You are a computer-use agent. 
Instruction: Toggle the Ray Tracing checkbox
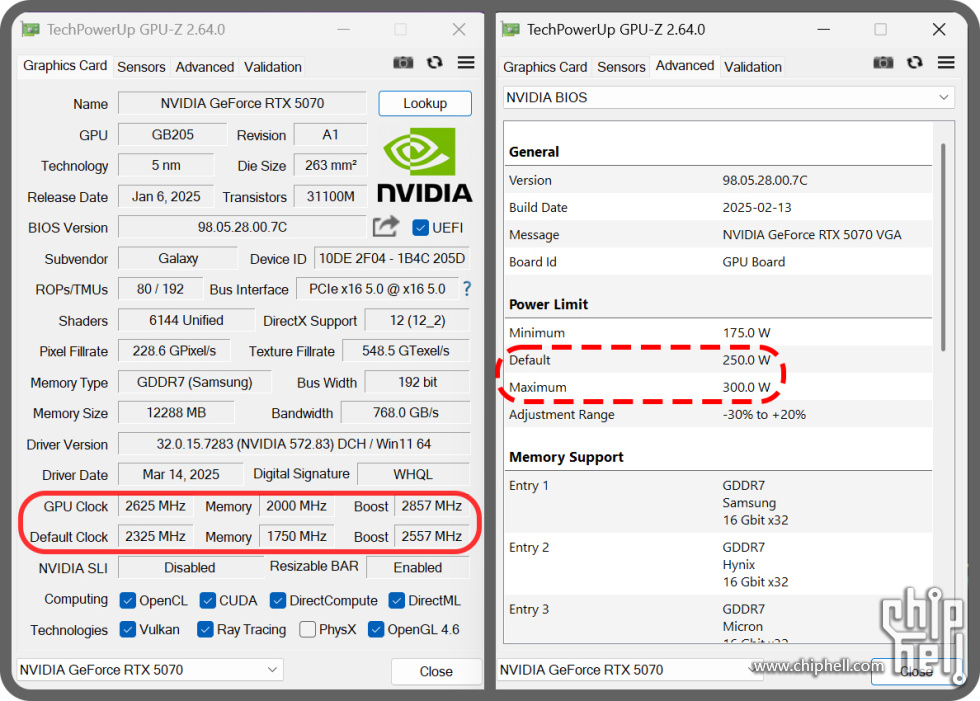(205, 629)
